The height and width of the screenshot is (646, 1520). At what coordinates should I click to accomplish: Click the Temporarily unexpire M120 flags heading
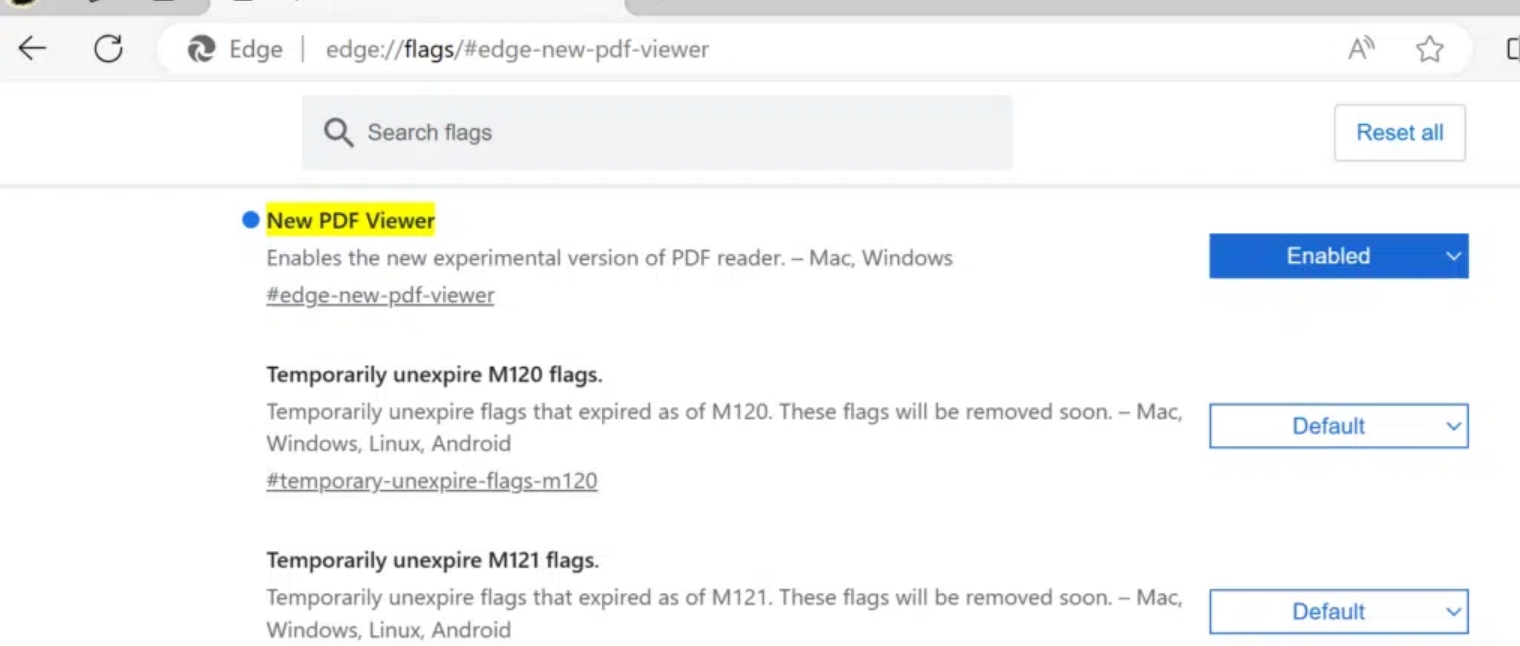[434, 375]
